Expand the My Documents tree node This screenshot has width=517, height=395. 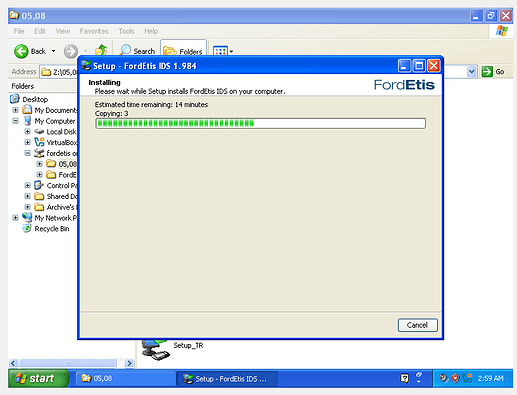15,110
